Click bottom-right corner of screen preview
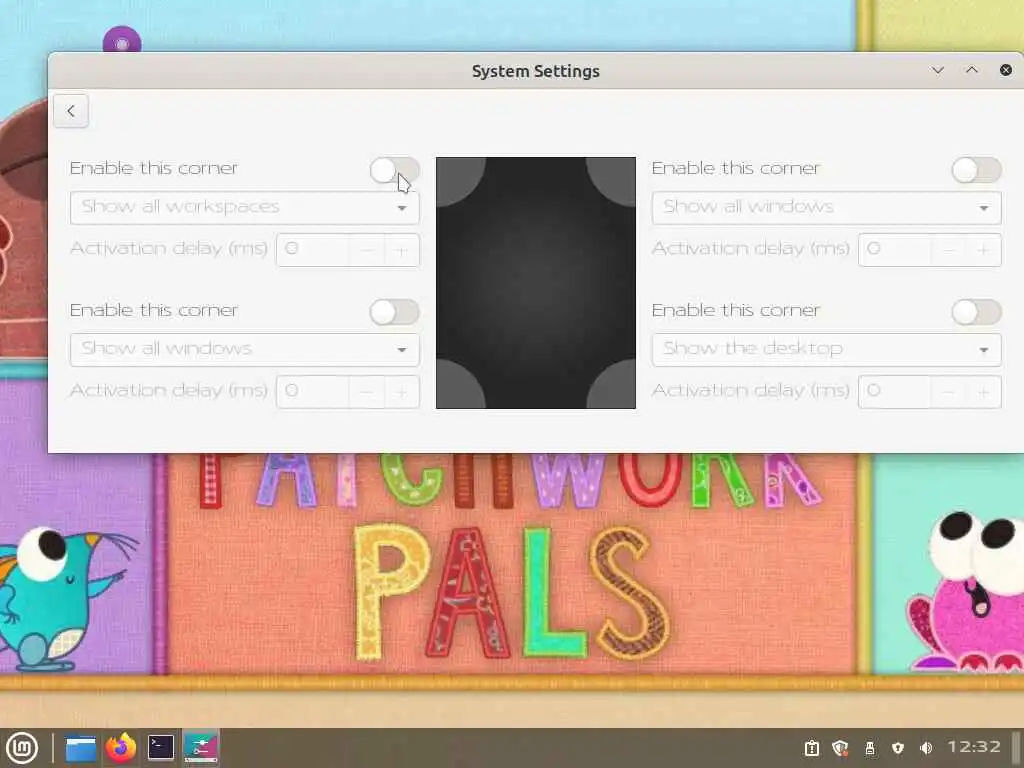This screenshot has height=768, width=1024. click(615, 388)
